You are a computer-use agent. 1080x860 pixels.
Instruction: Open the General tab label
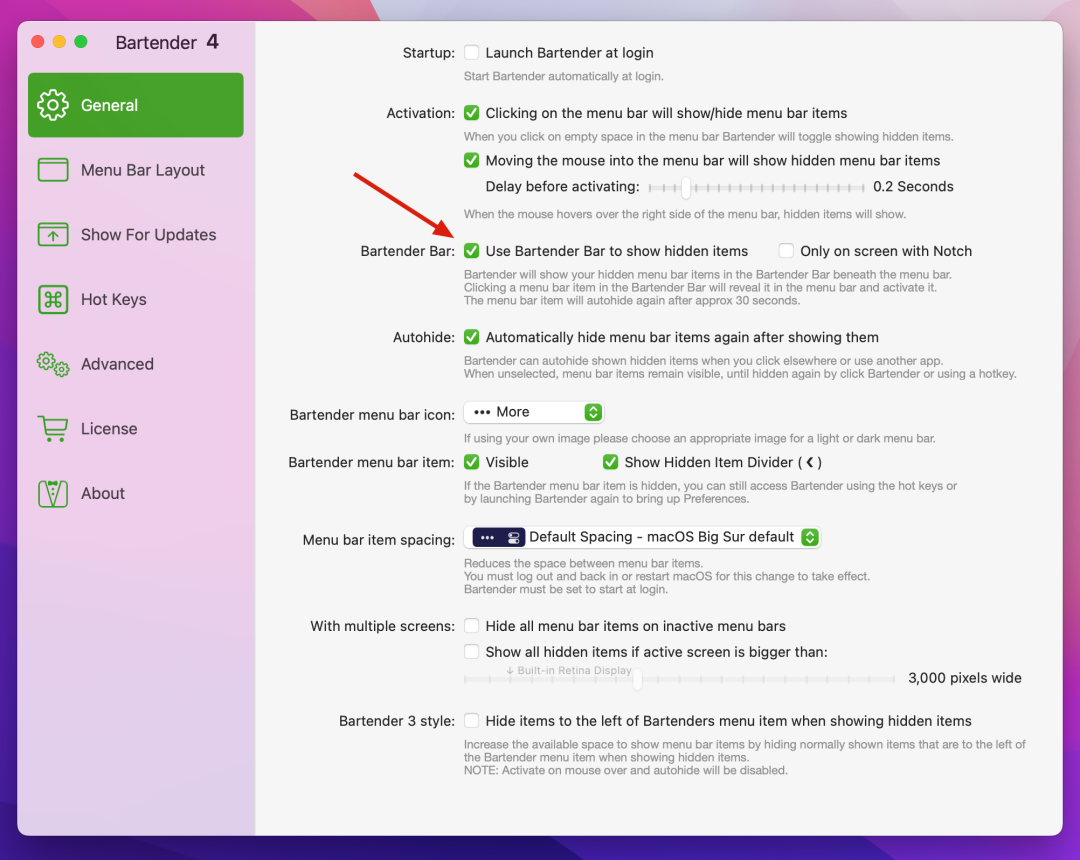[x=110, y=105]
